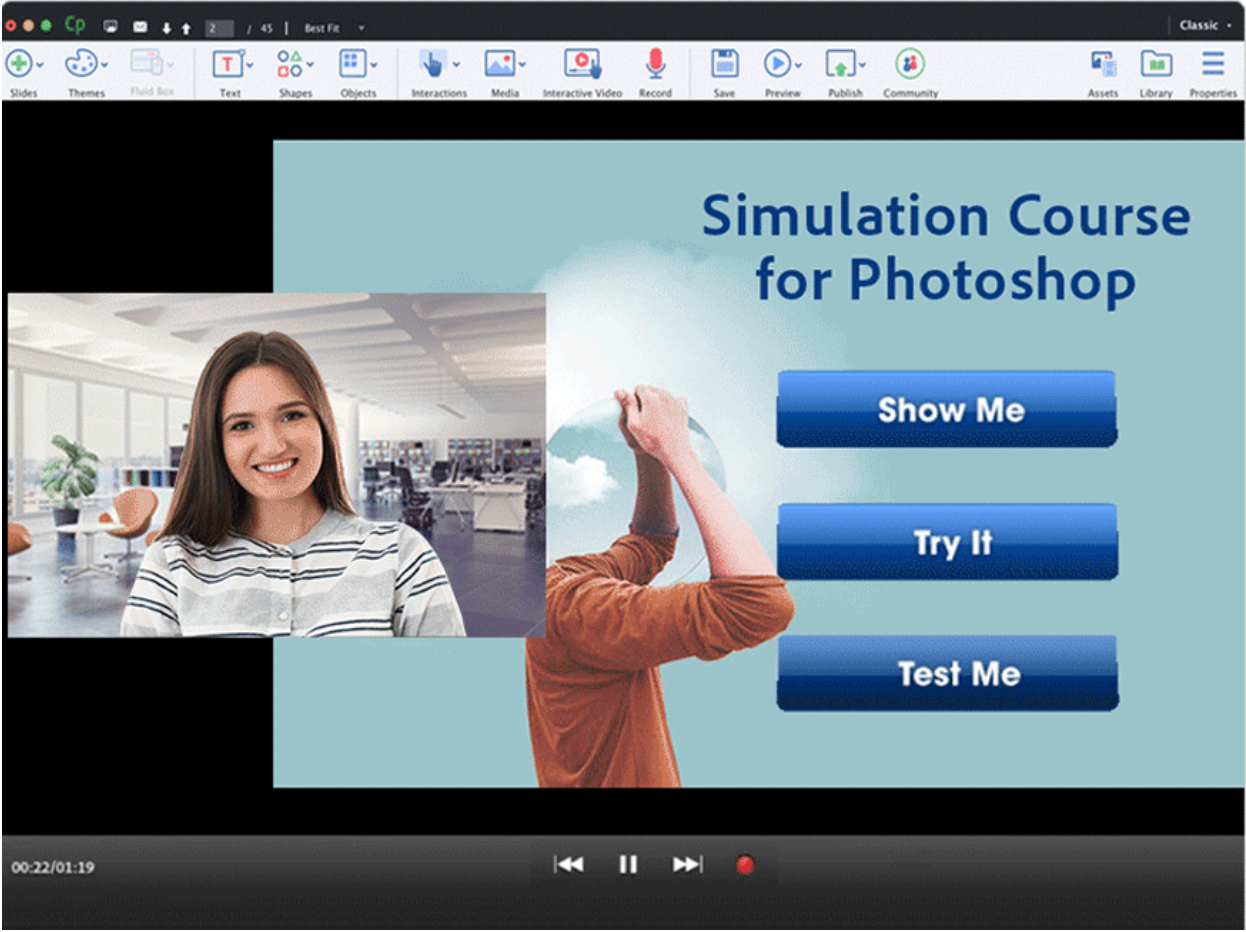The width and height of the screenshot is (1246, 932).
Task: Expand the dropdown arrow beside Interactions
Action: [x=456, y=65]
